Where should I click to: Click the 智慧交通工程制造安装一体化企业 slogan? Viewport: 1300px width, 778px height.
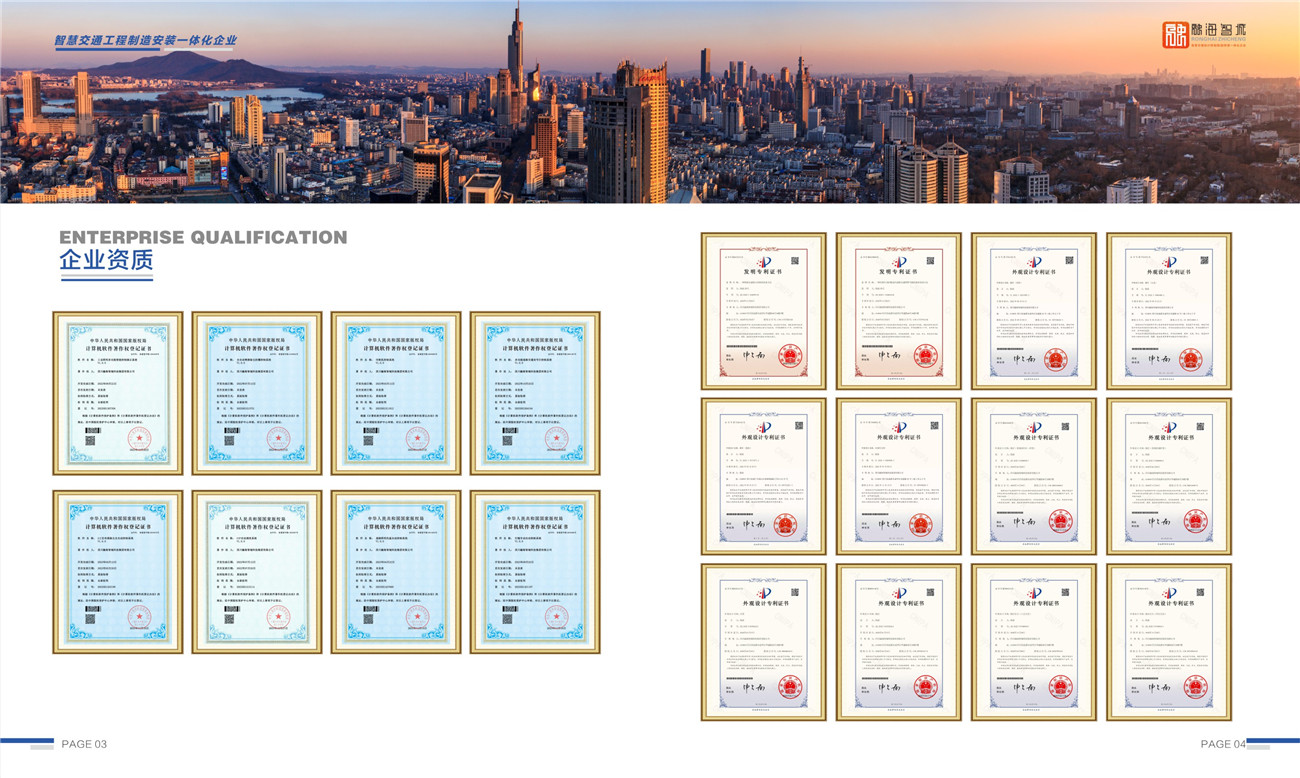pyautogui.click(x=146, y=41)
